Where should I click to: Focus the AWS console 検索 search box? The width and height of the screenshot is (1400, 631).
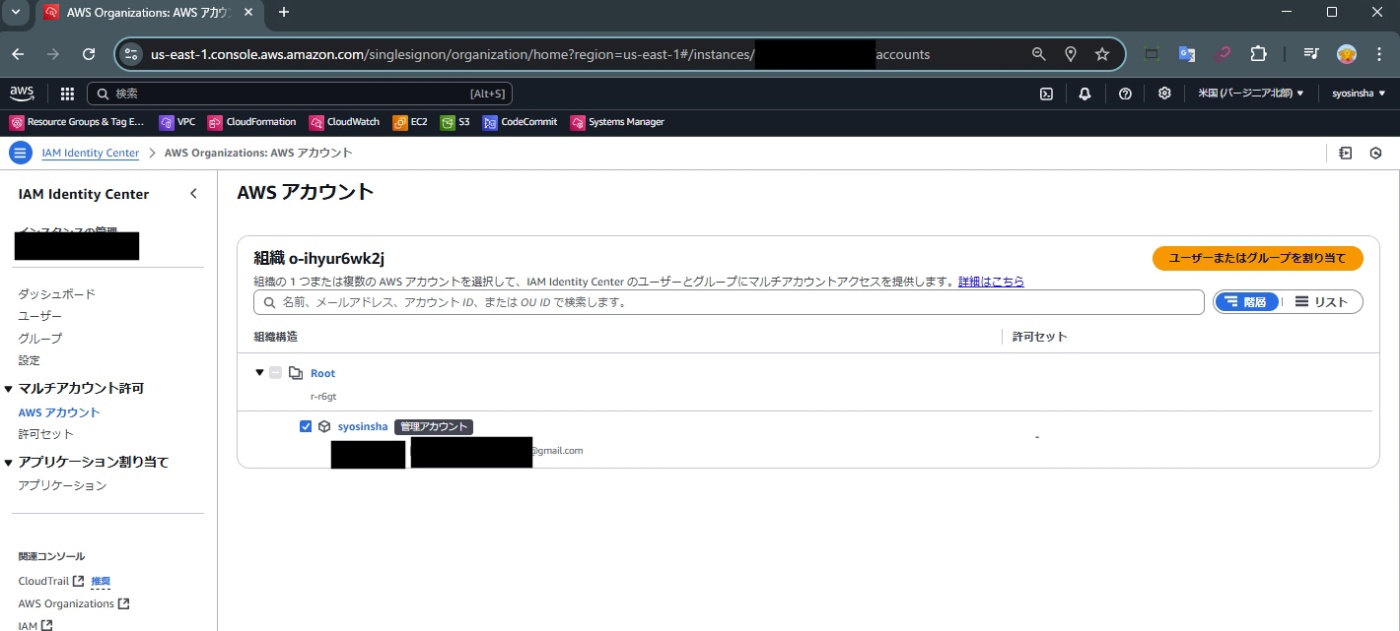point(300,94)
